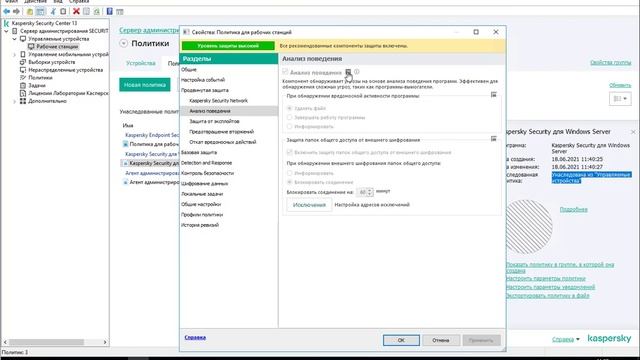The image size is (640, 360).
Task: Click Экспортировать политику в файл link
Action: (x=547, y=296)
